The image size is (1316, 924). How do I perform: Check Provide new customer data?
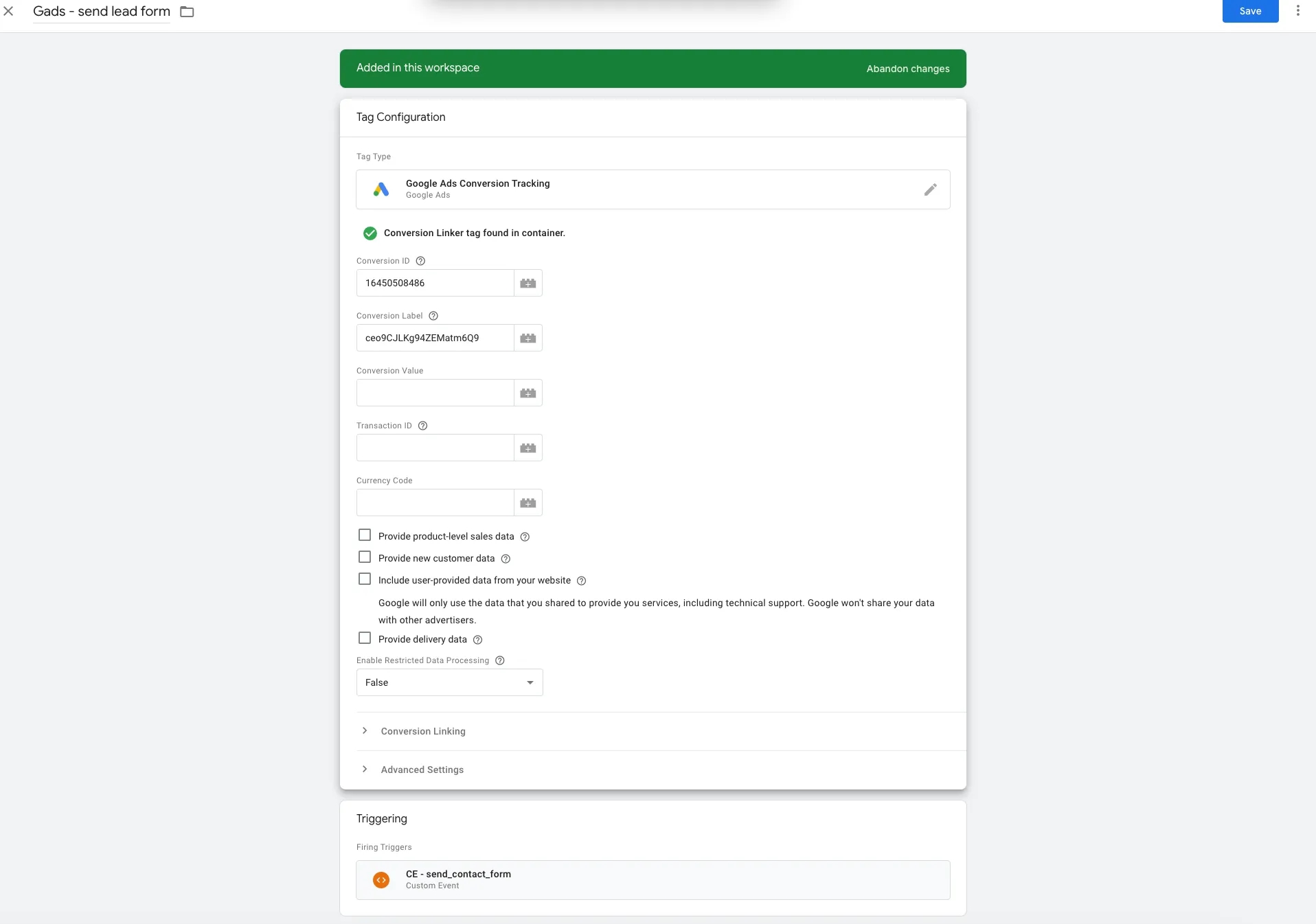tap(365, 557)
